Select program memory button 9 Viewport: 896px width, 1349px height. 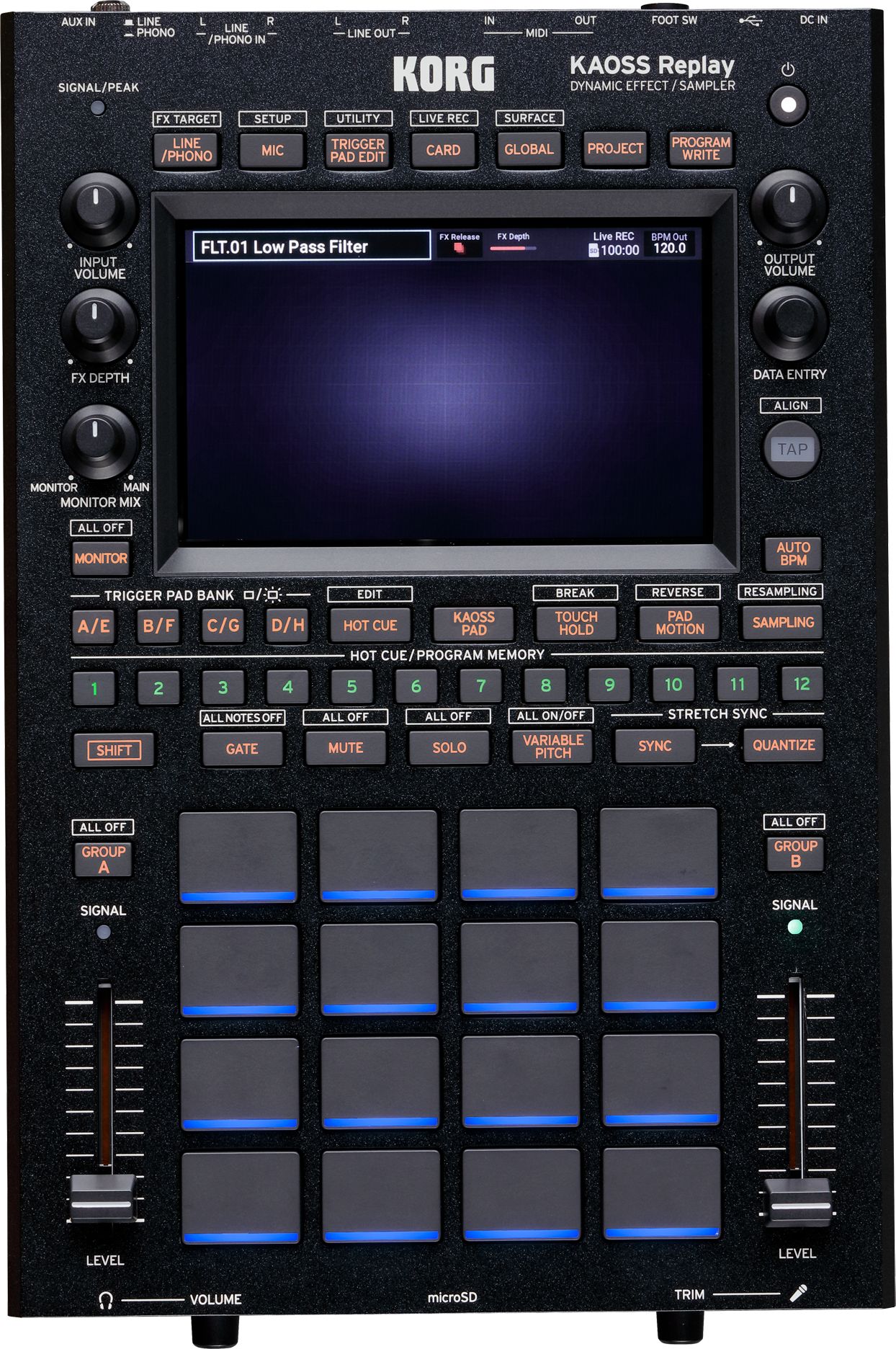[x=609, y=685]
